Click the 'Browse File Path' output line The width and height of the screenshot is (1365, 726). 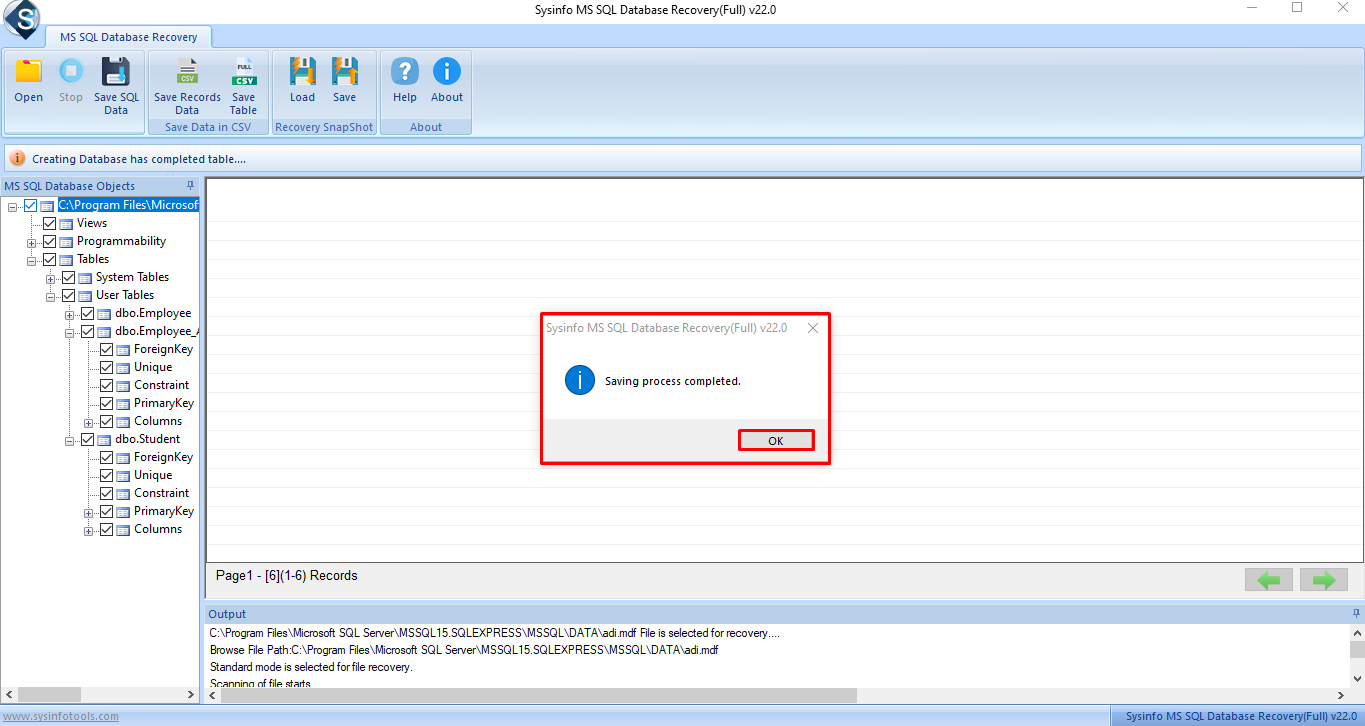click(x=464, y=650)
